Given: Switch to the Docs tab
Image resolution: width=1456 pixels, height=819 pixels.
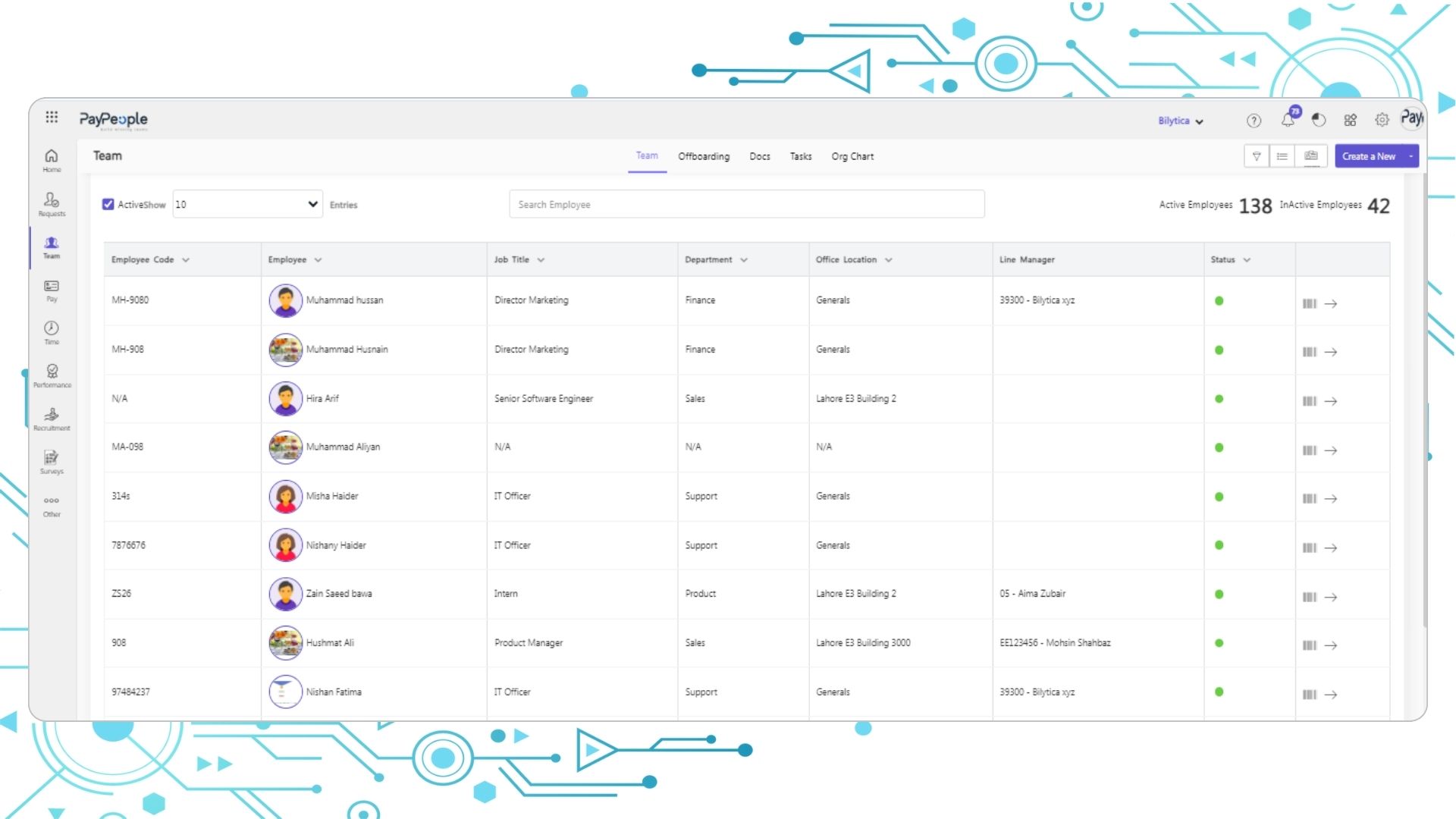Looking at the screenshot, I should (x=760, y=156).
